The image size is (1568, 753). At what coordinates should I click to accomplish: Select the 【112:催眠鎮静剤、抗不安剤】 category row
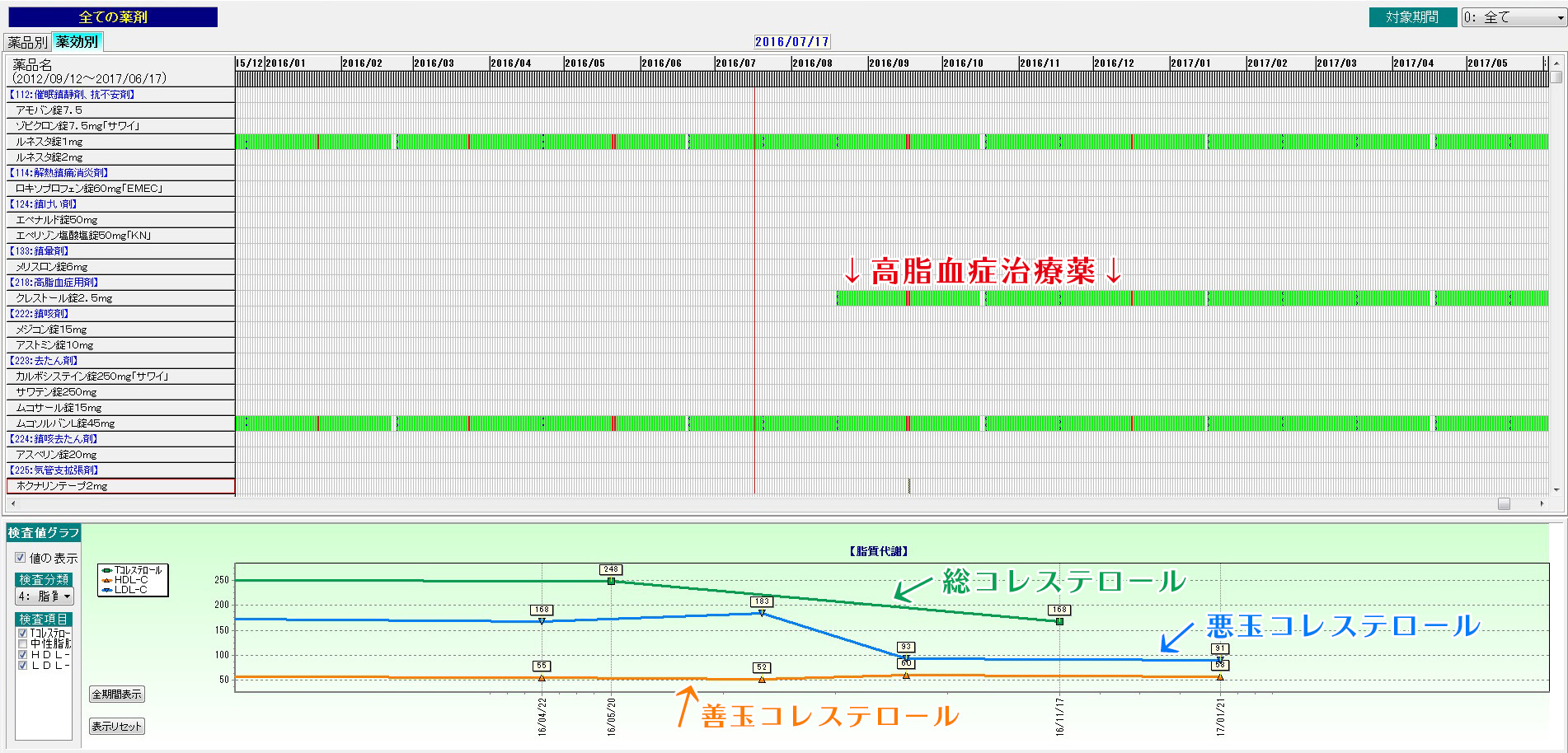click(120, 95)
